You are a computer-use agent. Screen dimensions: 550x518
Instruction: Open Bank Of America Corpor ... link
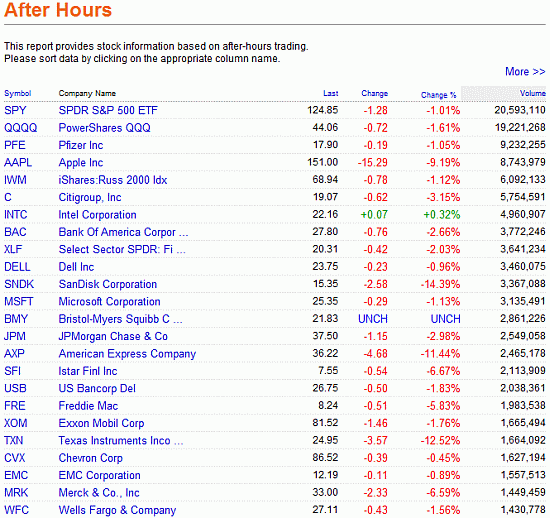pyautogui.click(x=123, y=232)
